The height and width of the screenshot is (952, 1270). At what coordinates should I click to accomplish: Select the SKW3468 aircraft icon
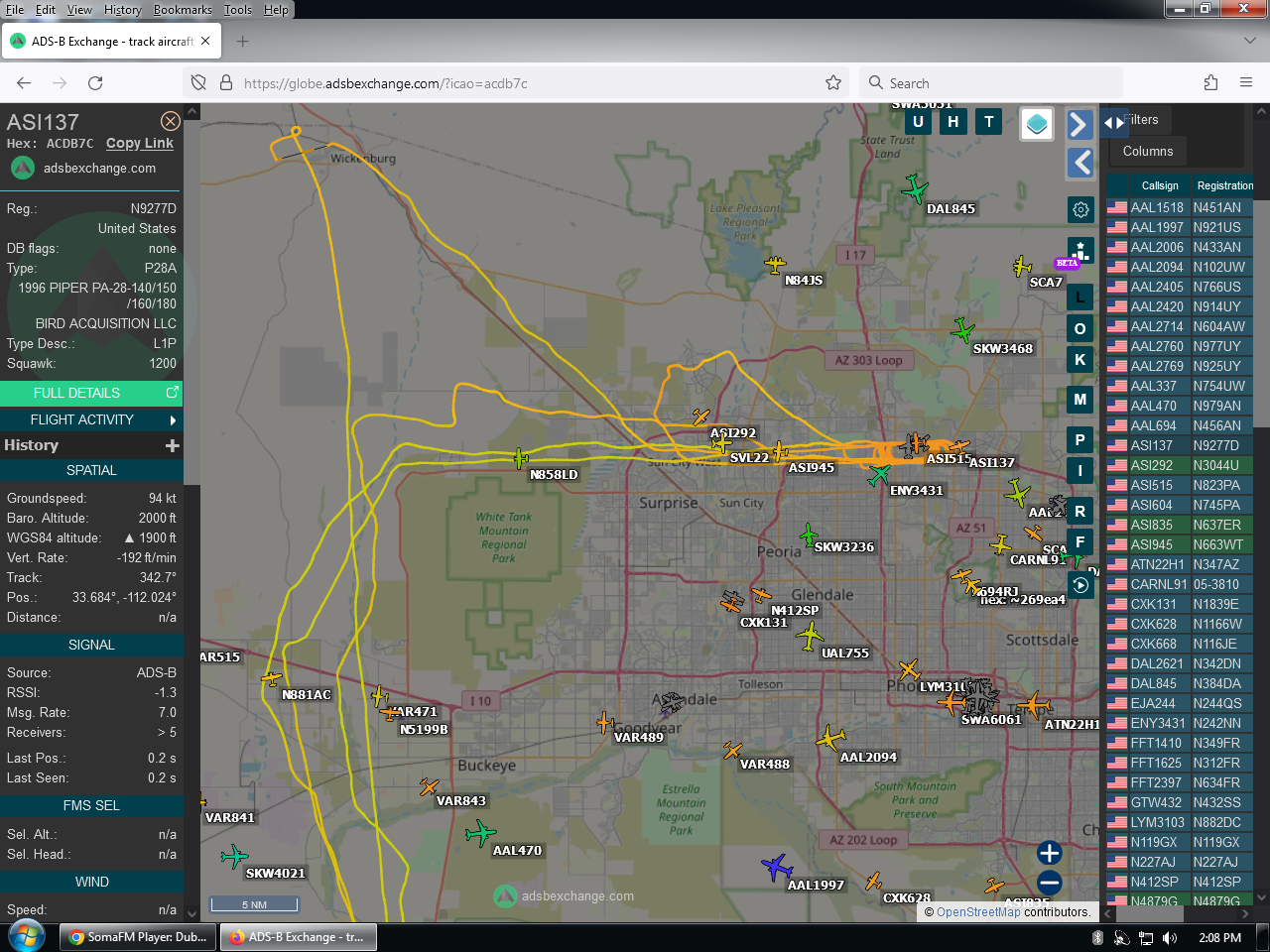(x=962, y=329)
